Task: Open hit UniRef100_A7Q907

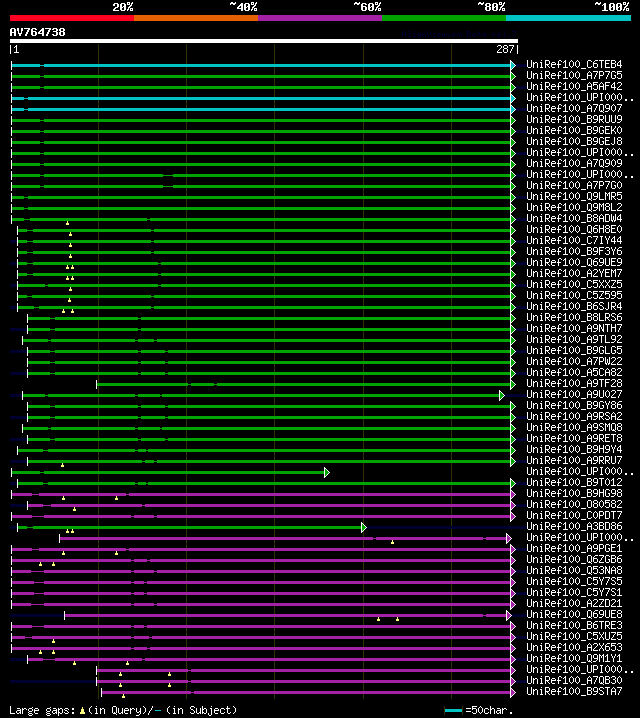Action: coord(574,108)
